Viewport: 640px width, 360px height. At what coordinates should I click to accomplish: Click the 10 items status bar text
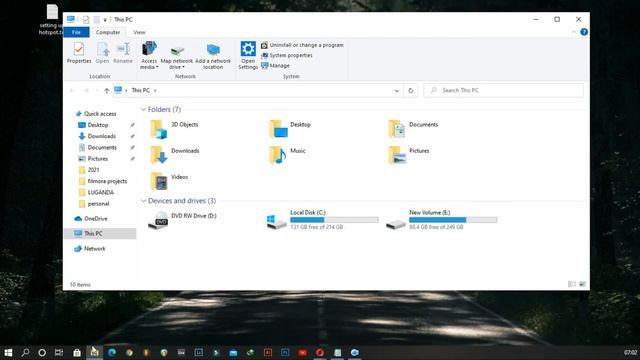click(80, 284)
